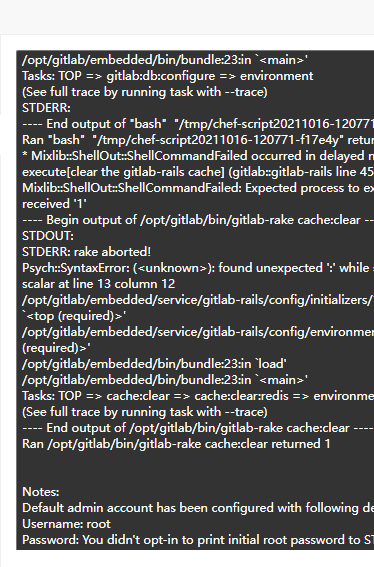Viewport: 374px width, 567px height.
Task: Click the "Default admin account" line
Action: (x=198, y=508)
